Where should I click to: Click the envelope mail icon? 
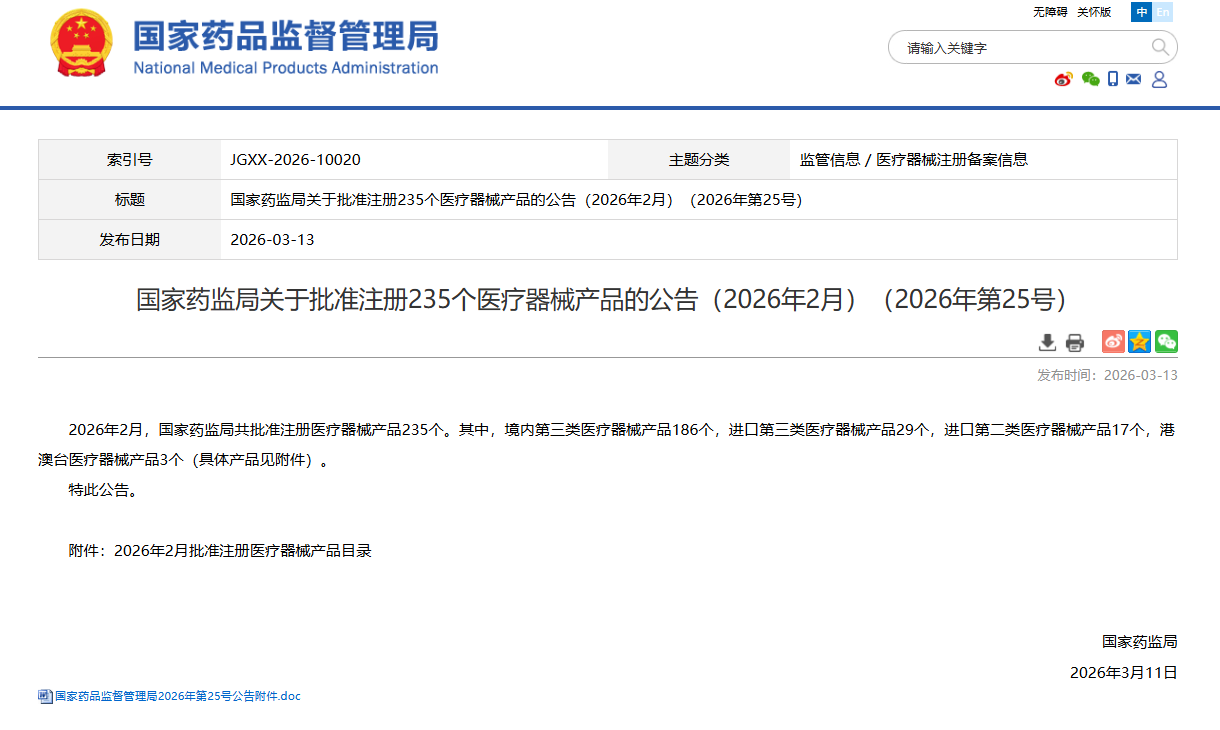point(1133,79)
